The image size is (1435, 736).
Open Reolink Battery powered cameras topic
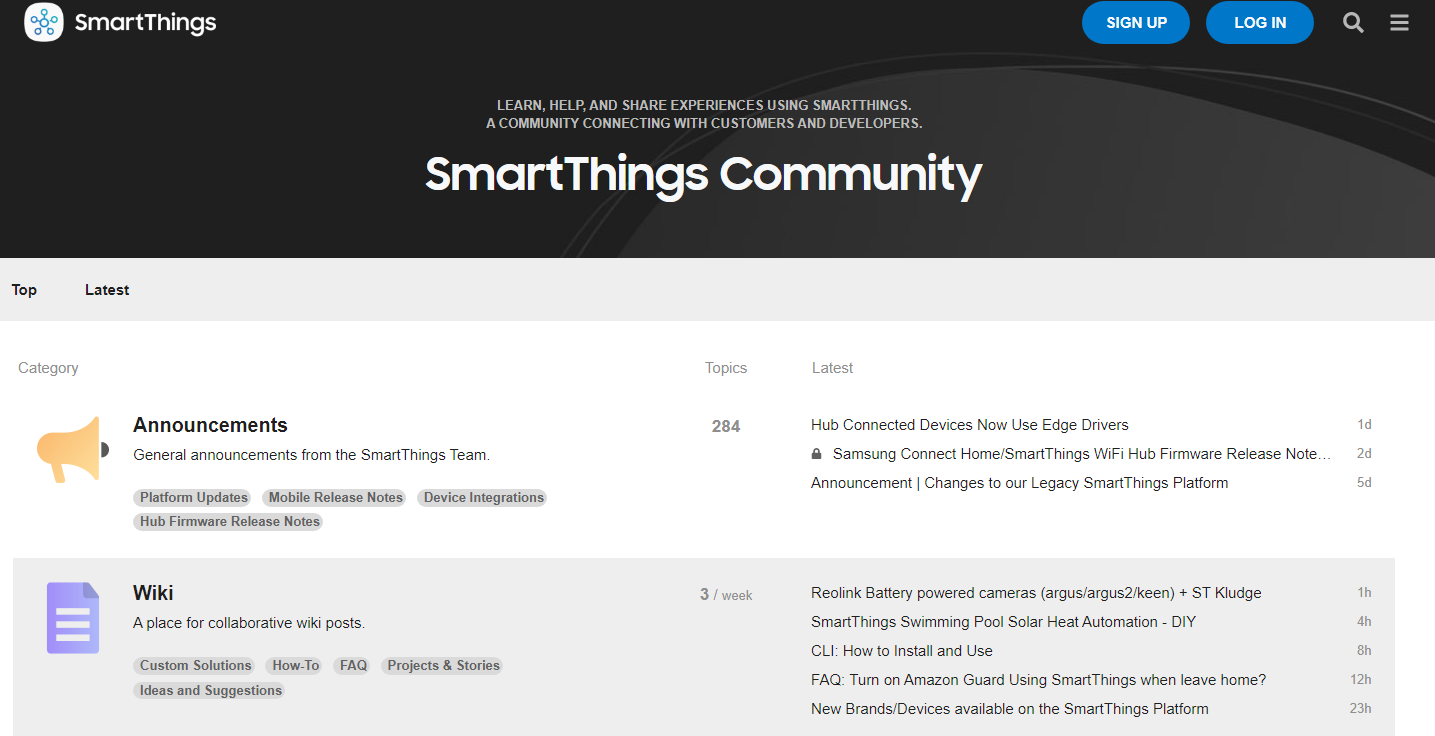click(x=1036, y=593)
